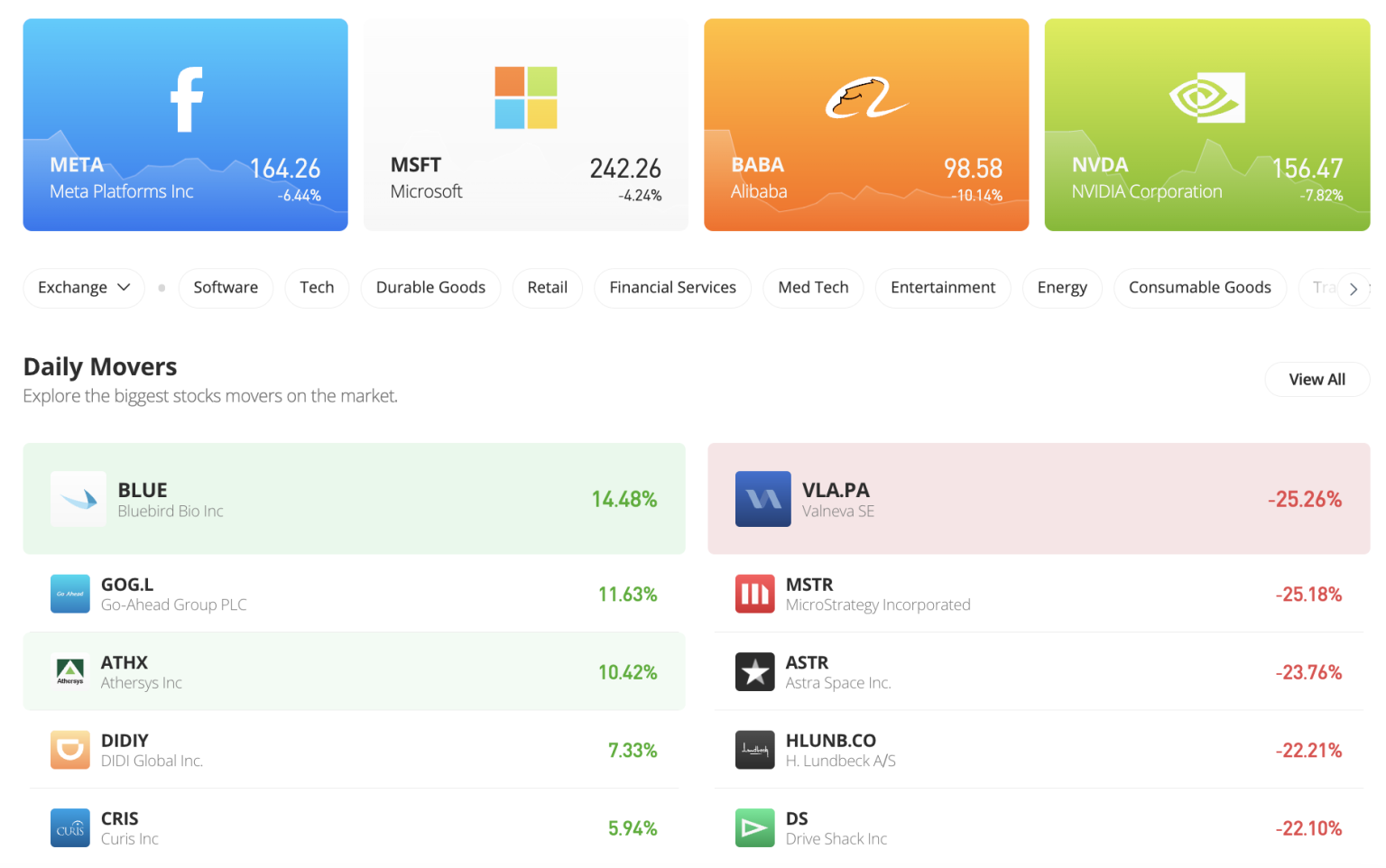
Task: Click the Valneva SE logo icon
Action: click(x=762, y=499)
